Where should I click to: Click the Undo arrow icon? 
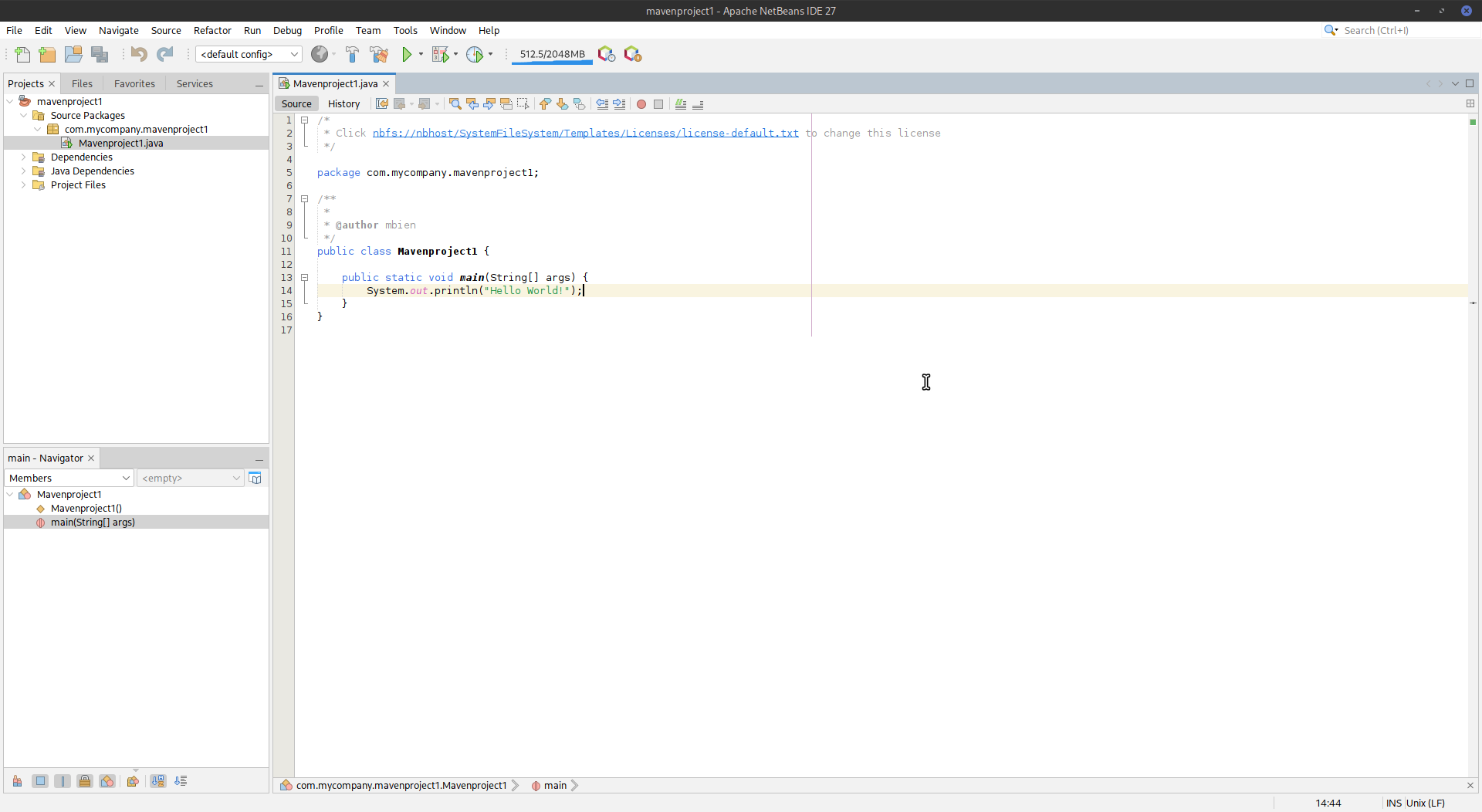click(139, 54)
